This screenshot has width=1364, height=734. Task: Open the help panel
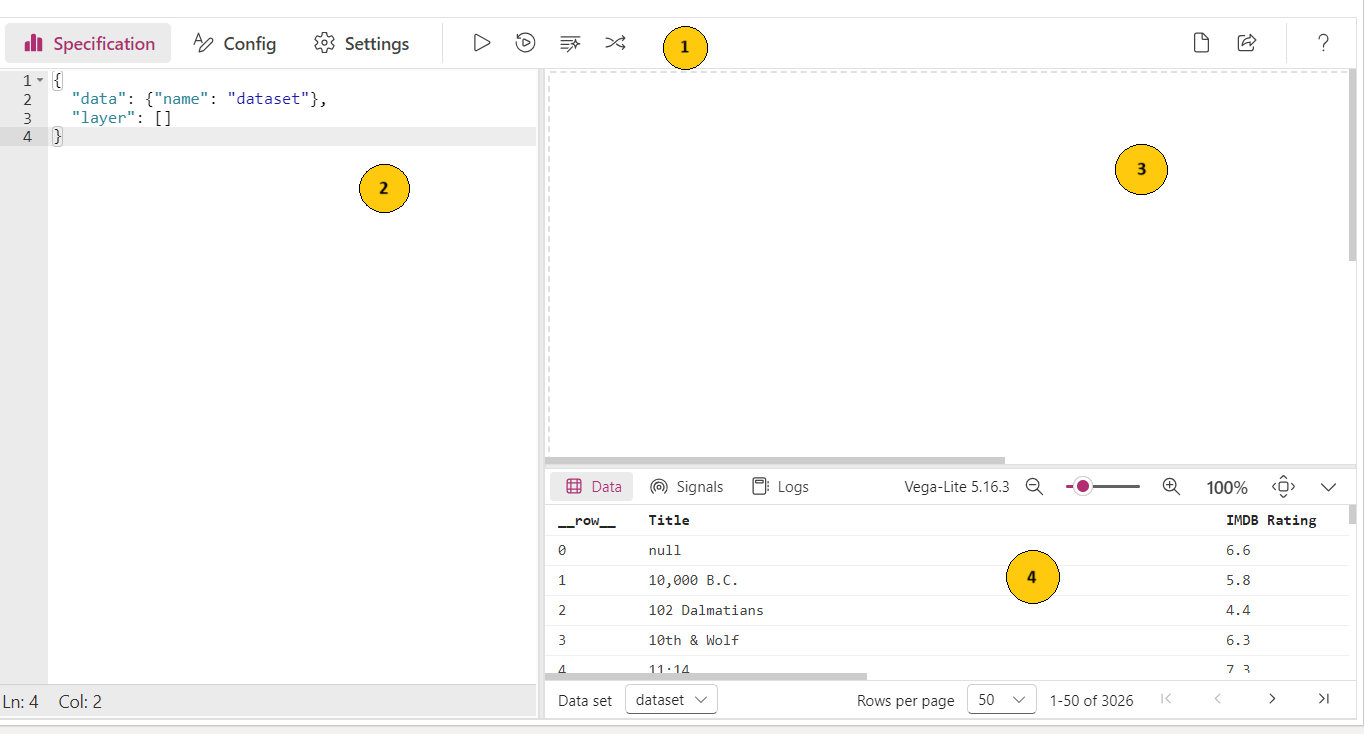pos(1322,42)
